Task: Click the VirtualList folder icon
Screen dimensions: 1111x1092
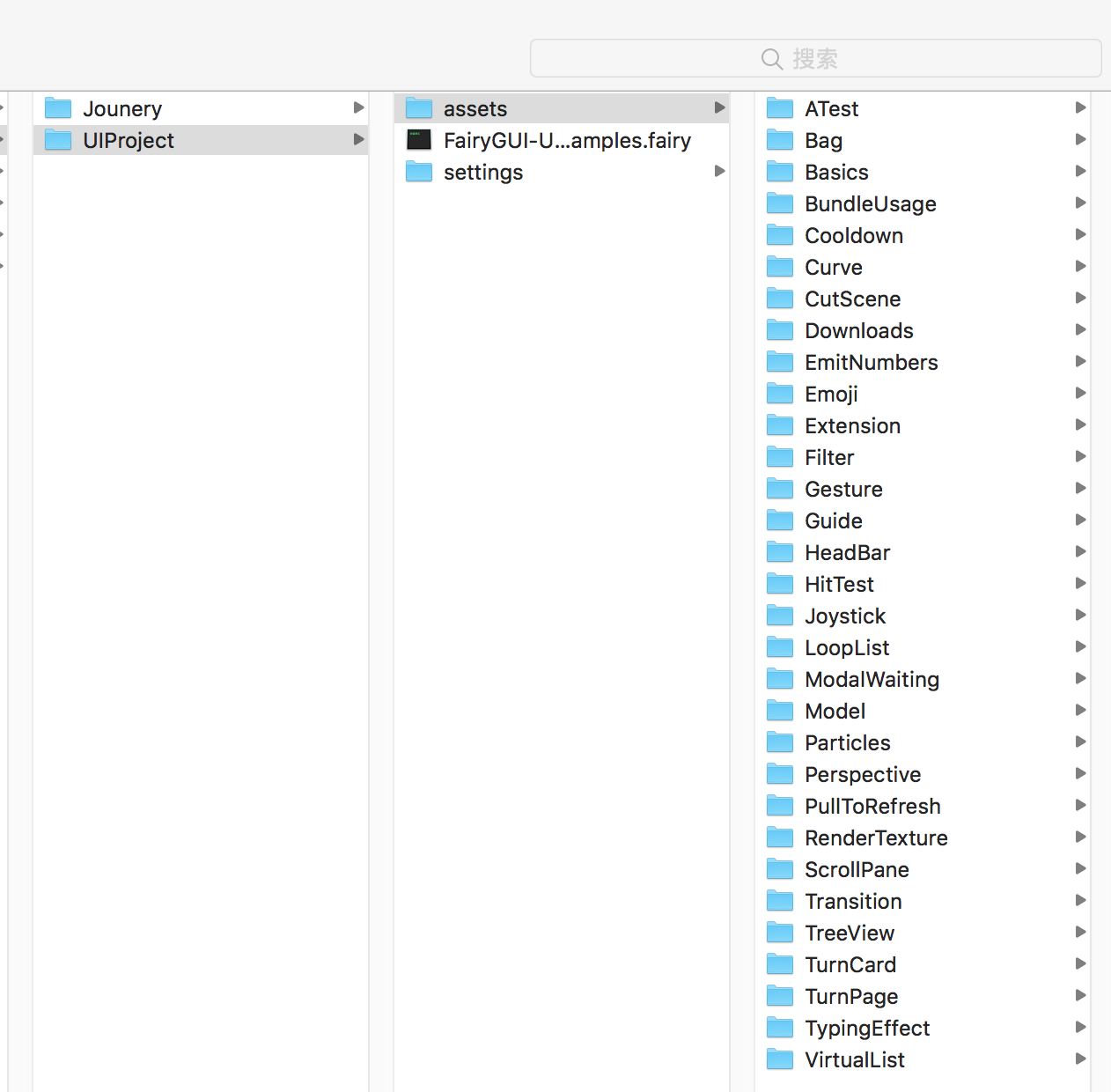Action: coord(780,1059)
